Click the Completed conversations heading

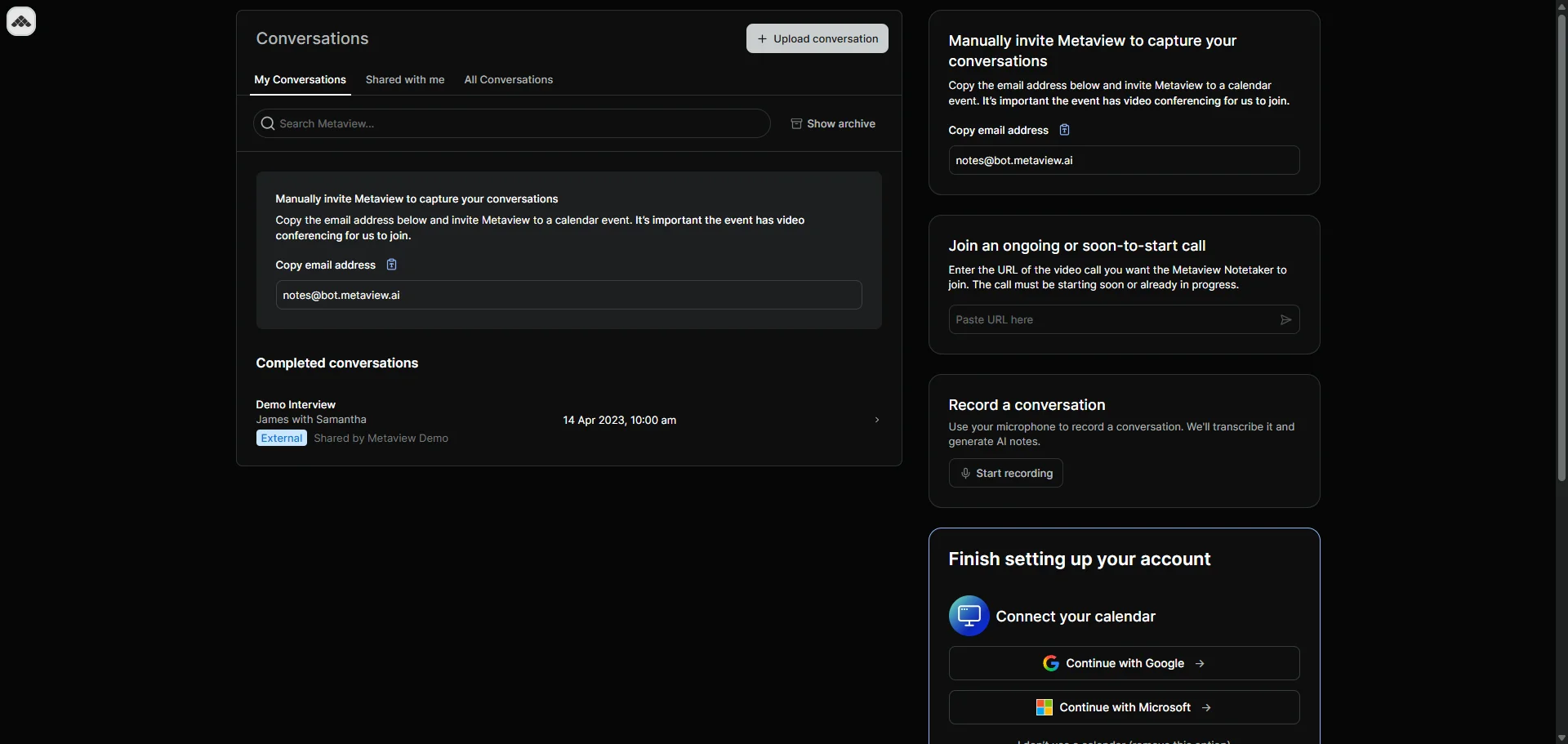point(337,363)
